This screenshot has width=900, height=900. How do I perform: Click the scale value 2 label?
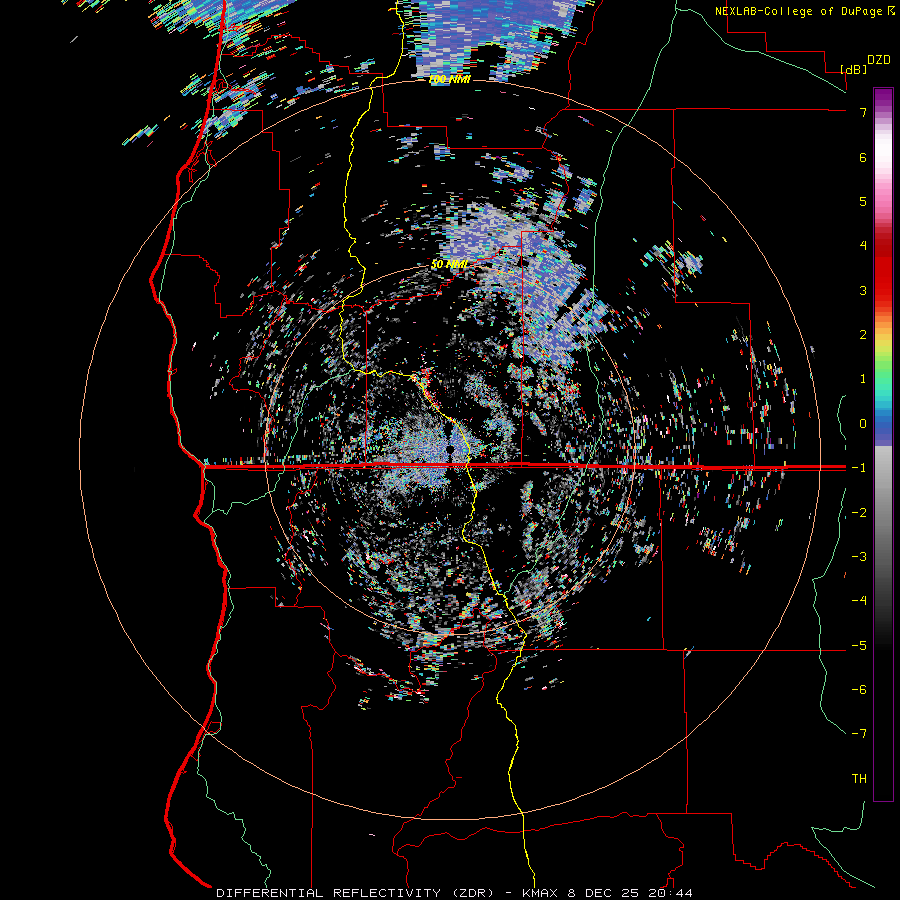pos(863,334)
